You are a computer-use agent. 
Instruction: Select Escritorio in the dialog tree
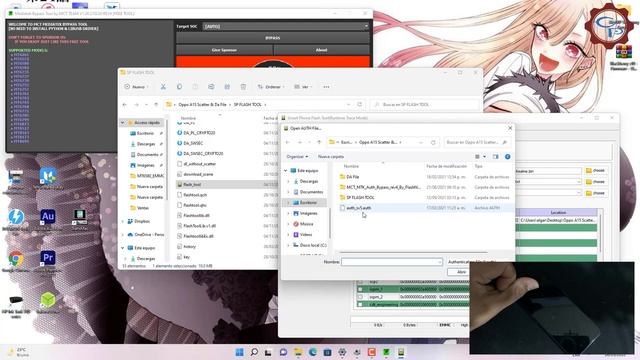point(308,202)
